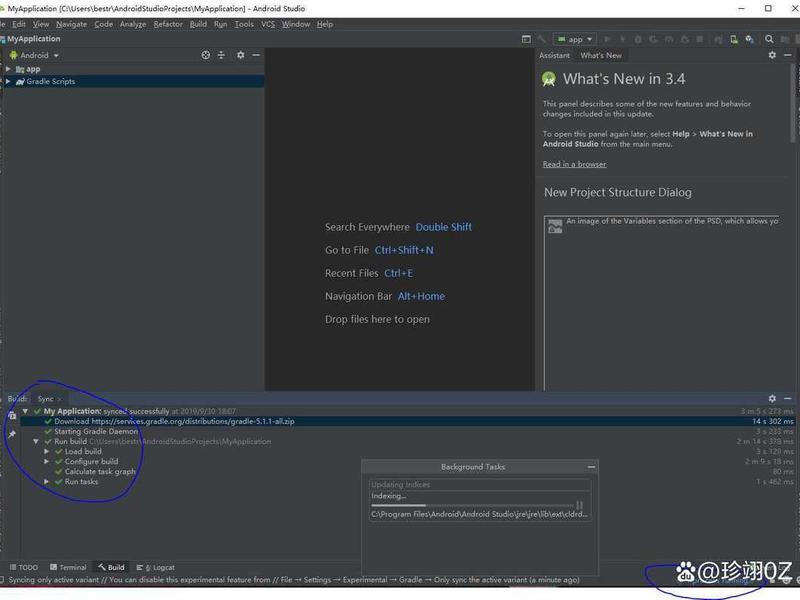Click the Debug app bug icon
The width and height of the screenshot is (800, 600).
638,39
